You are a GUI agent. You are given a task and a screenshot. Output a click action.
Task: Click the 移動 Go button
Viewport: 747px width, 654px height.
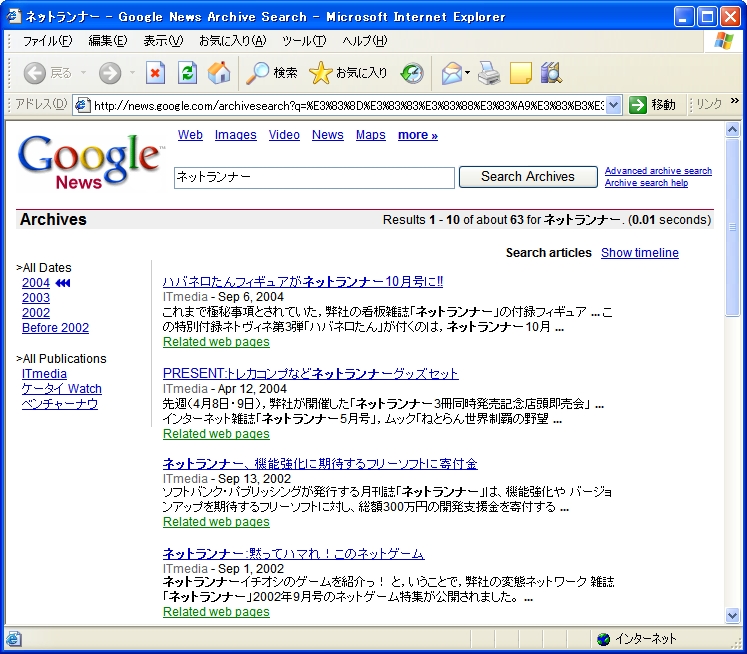click(653, 104)
